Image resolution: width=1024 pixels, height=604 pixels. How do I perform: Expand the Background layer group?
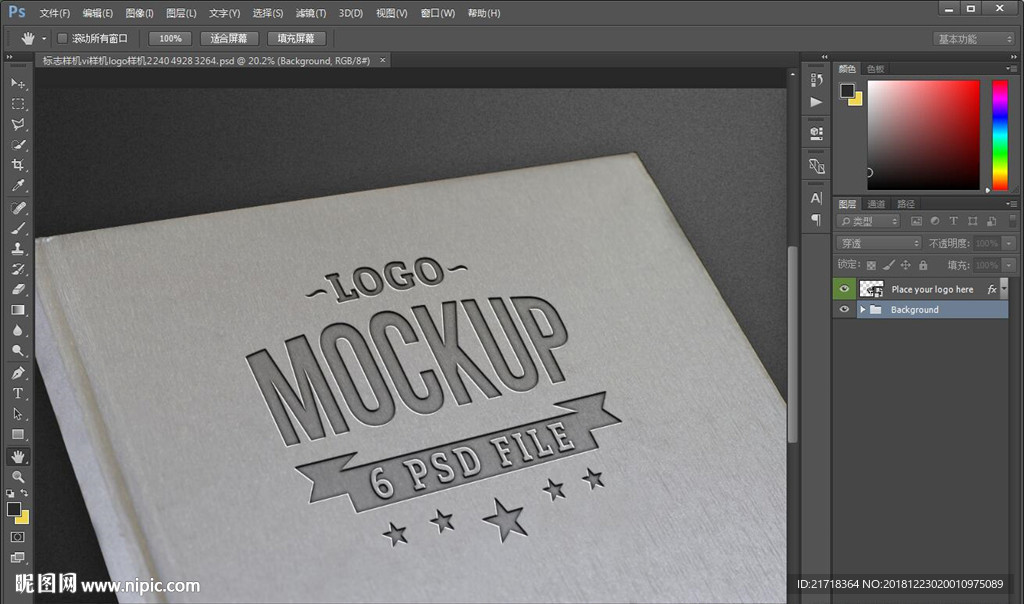863,310
